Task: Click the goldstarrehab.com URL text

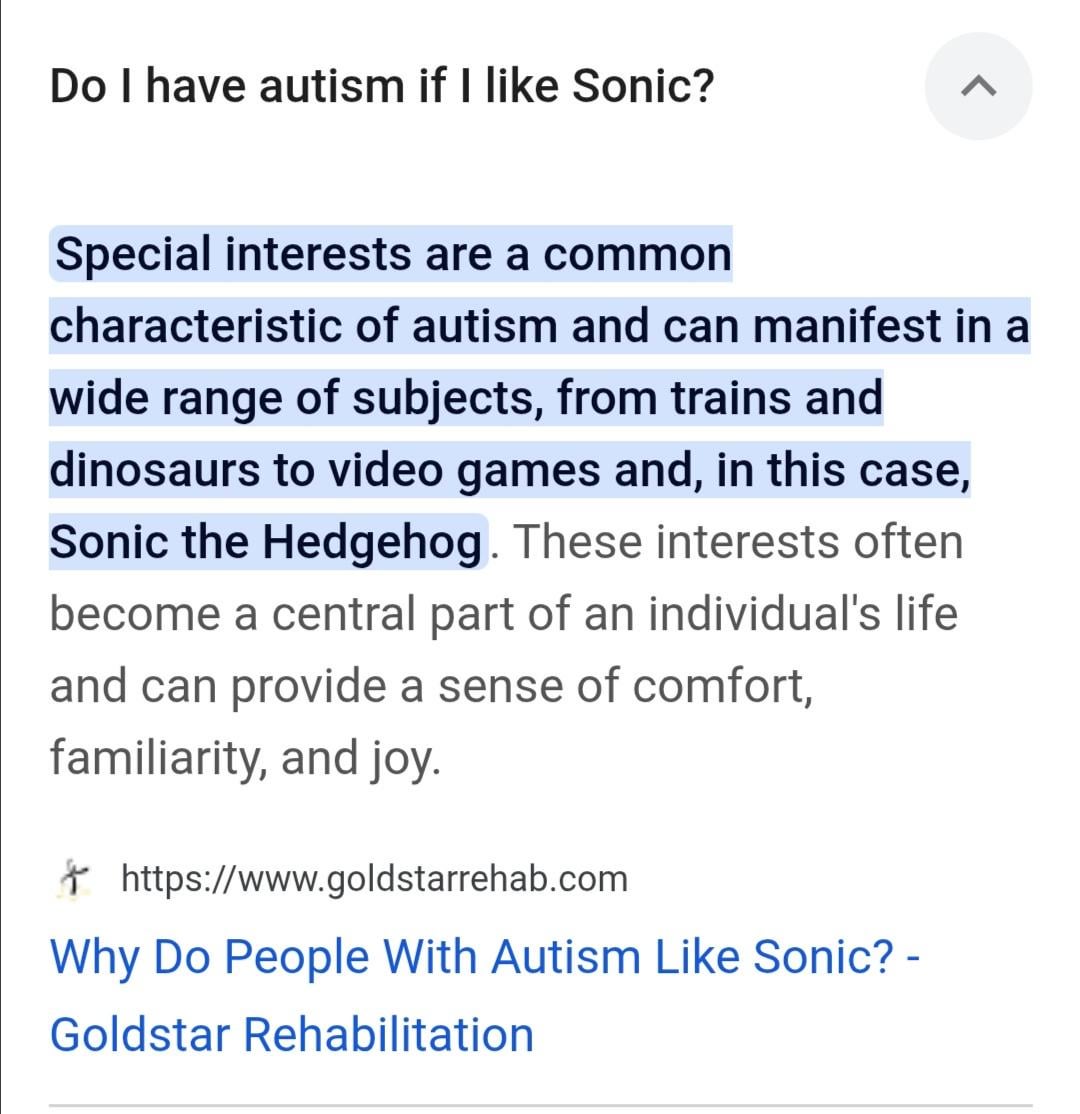Action: [374, 879]
